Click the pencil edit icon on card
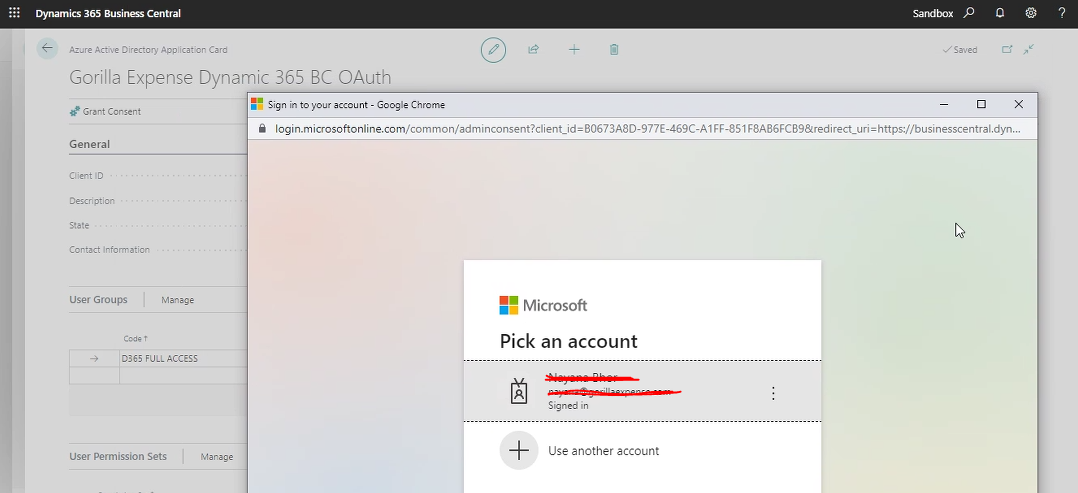Image resolution: width=1078 pixels, height=493 pixels. coord(493,50)
